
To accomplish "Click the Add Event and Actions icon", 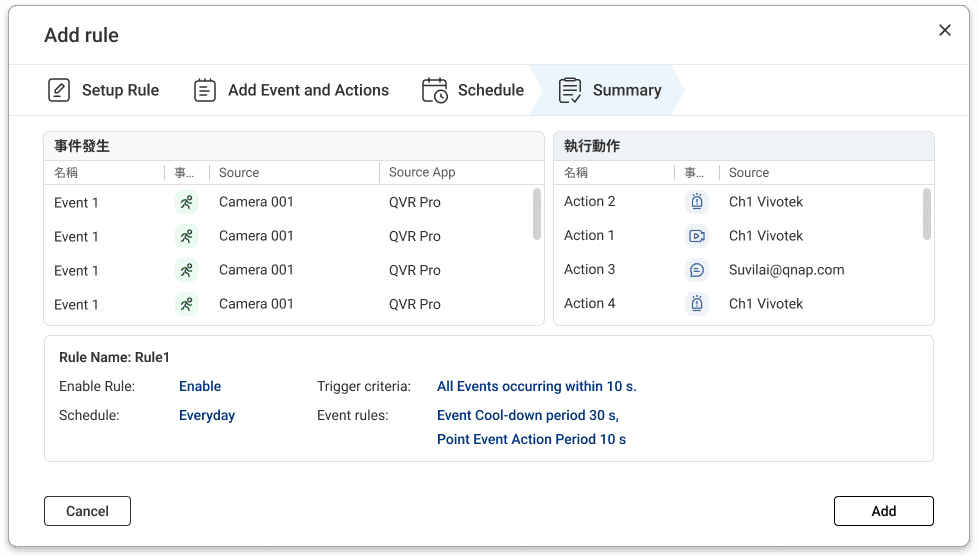I will (205, 90).
